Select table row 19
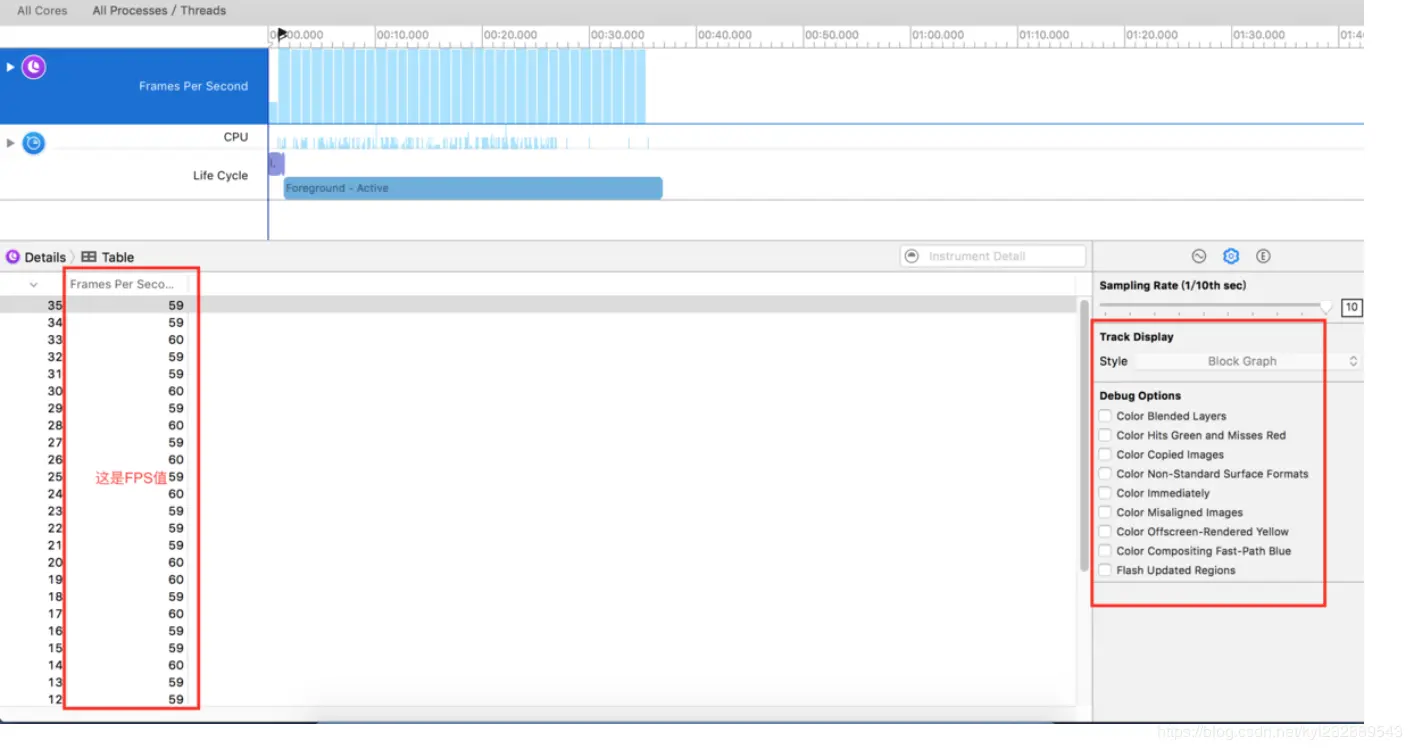The width and height of the screenshot is (1412, 750). pos(538,579)
